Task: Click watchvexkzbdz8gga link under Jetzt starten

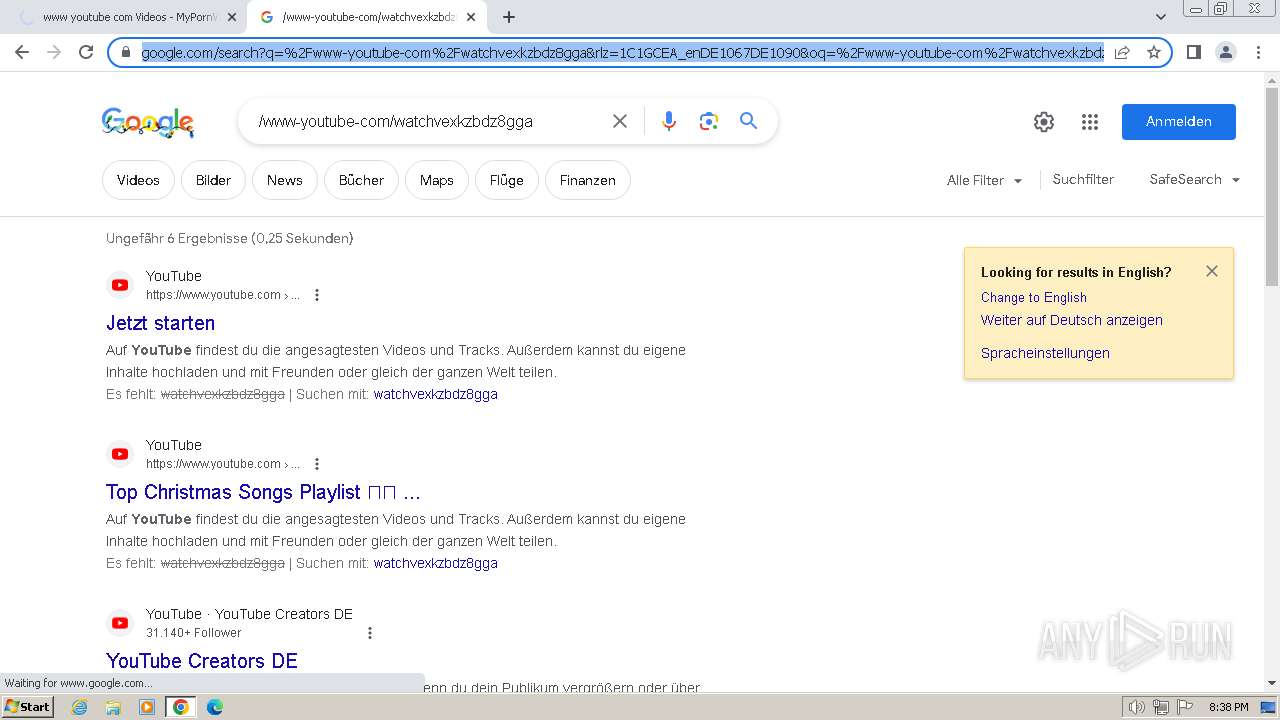Action: [435, 394]
